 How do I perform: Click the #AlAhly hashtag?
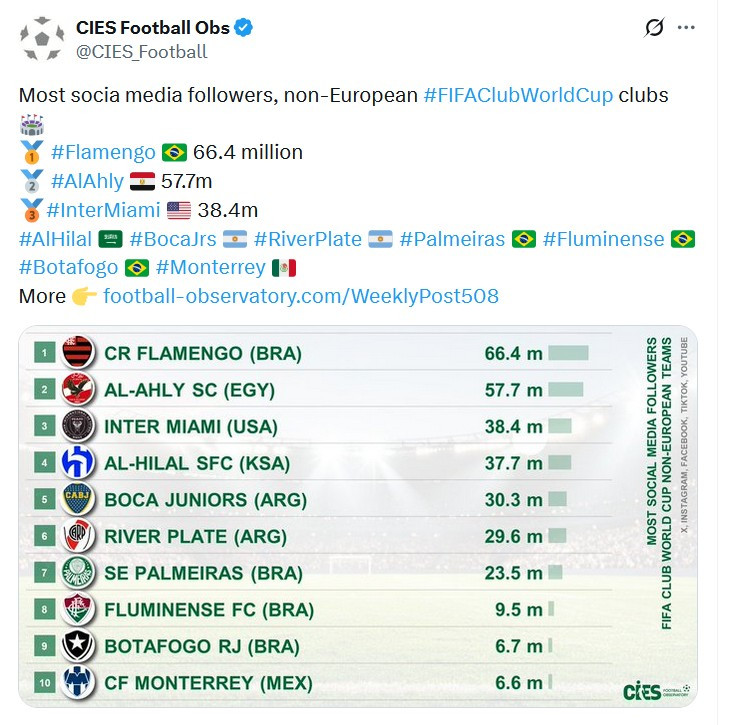[x=87, y=181]
